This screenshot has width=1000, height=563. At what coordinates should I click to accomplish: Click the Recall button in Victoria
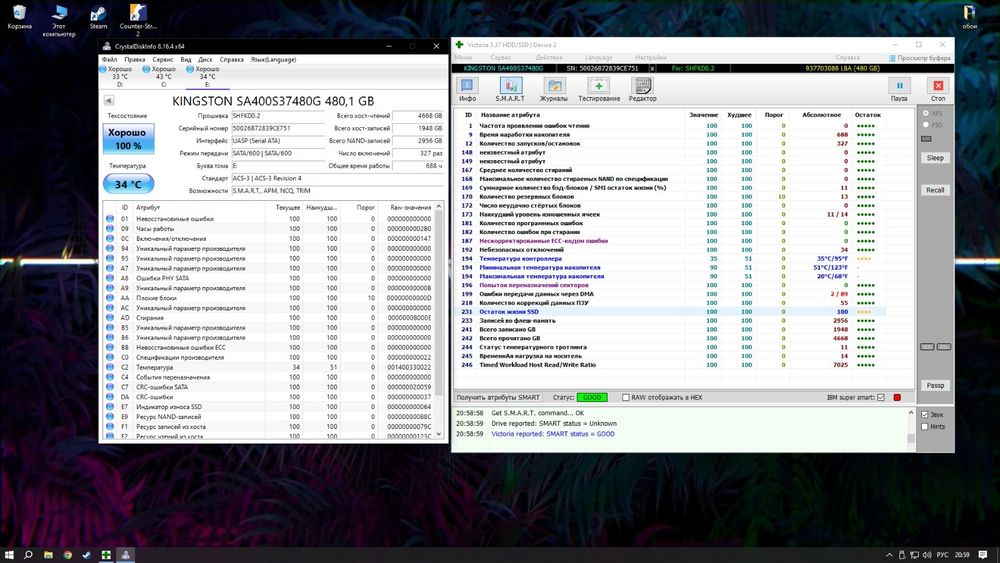coord(935,190)
